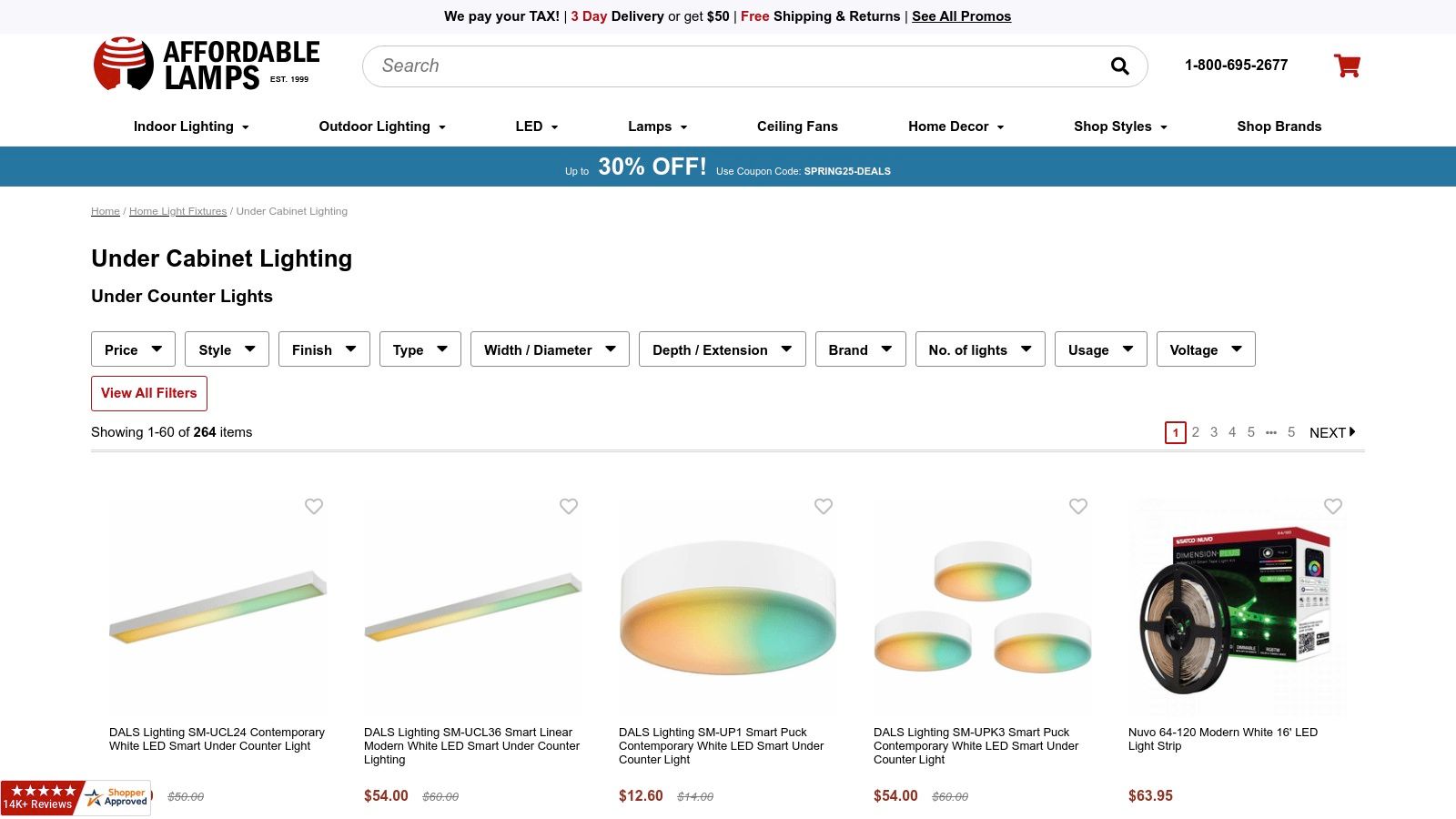Viewport: 1456px width, 819px height.
Task: Open the Brand filter dropdown
Action: click(x=860, y=349)
